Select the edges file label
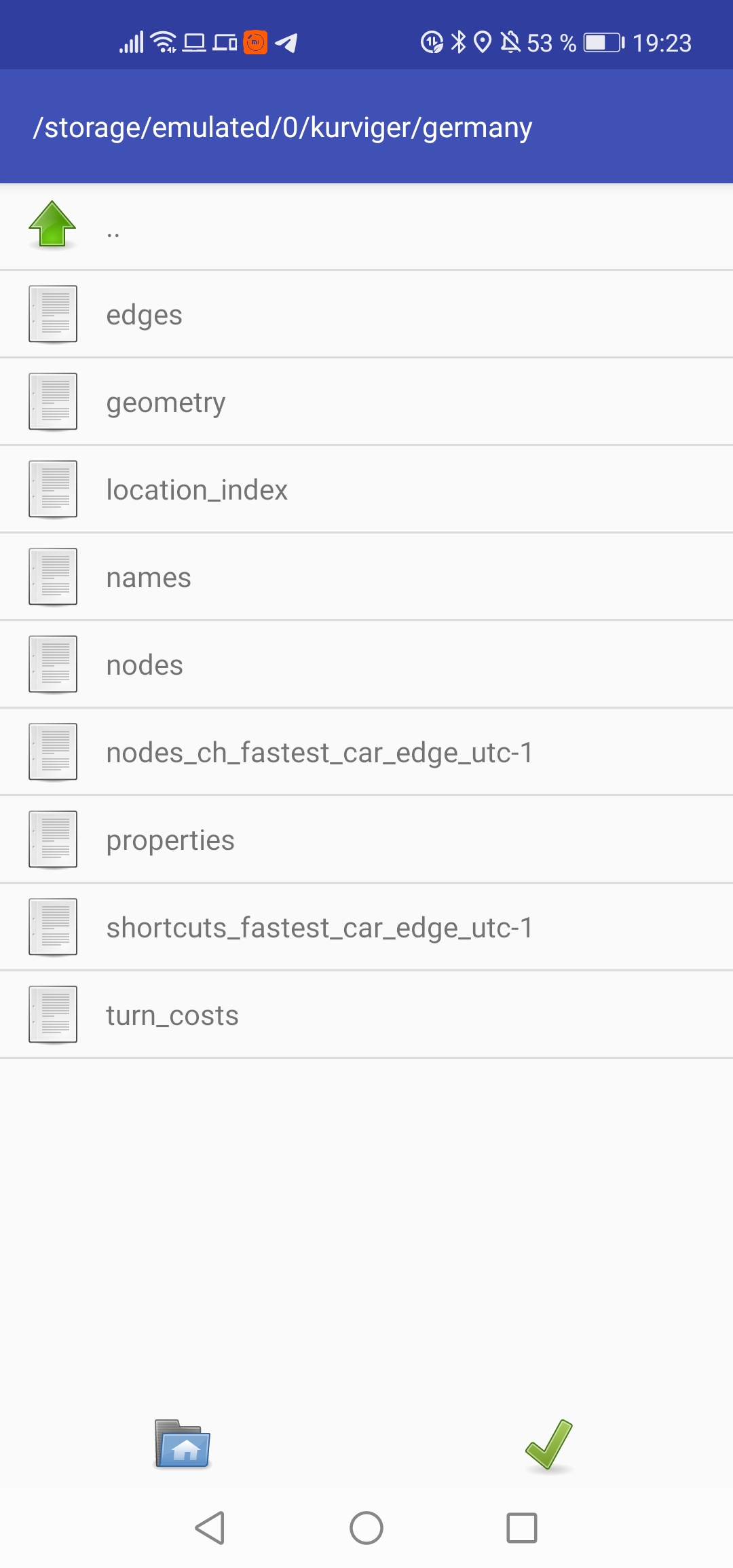Viewport: 733px width, 1568px height. (145, 316)
